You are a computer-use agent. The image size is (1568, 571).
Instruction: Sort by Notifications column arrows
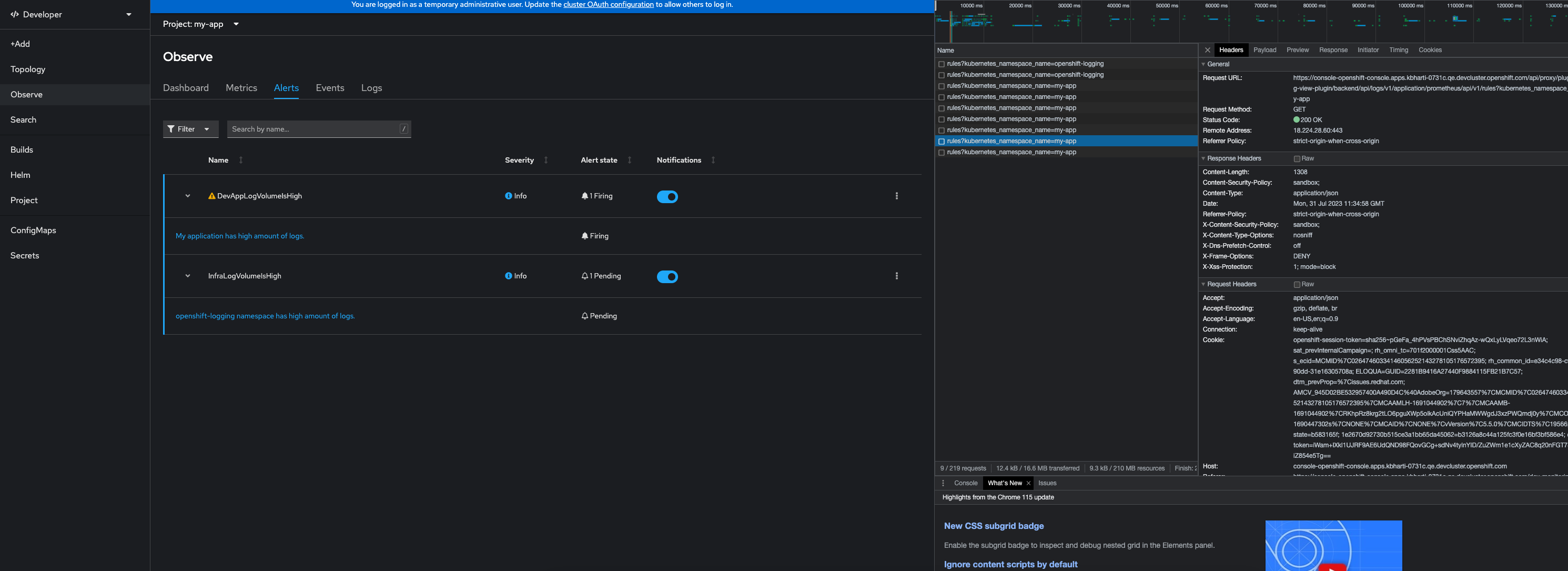coord(713,160)
